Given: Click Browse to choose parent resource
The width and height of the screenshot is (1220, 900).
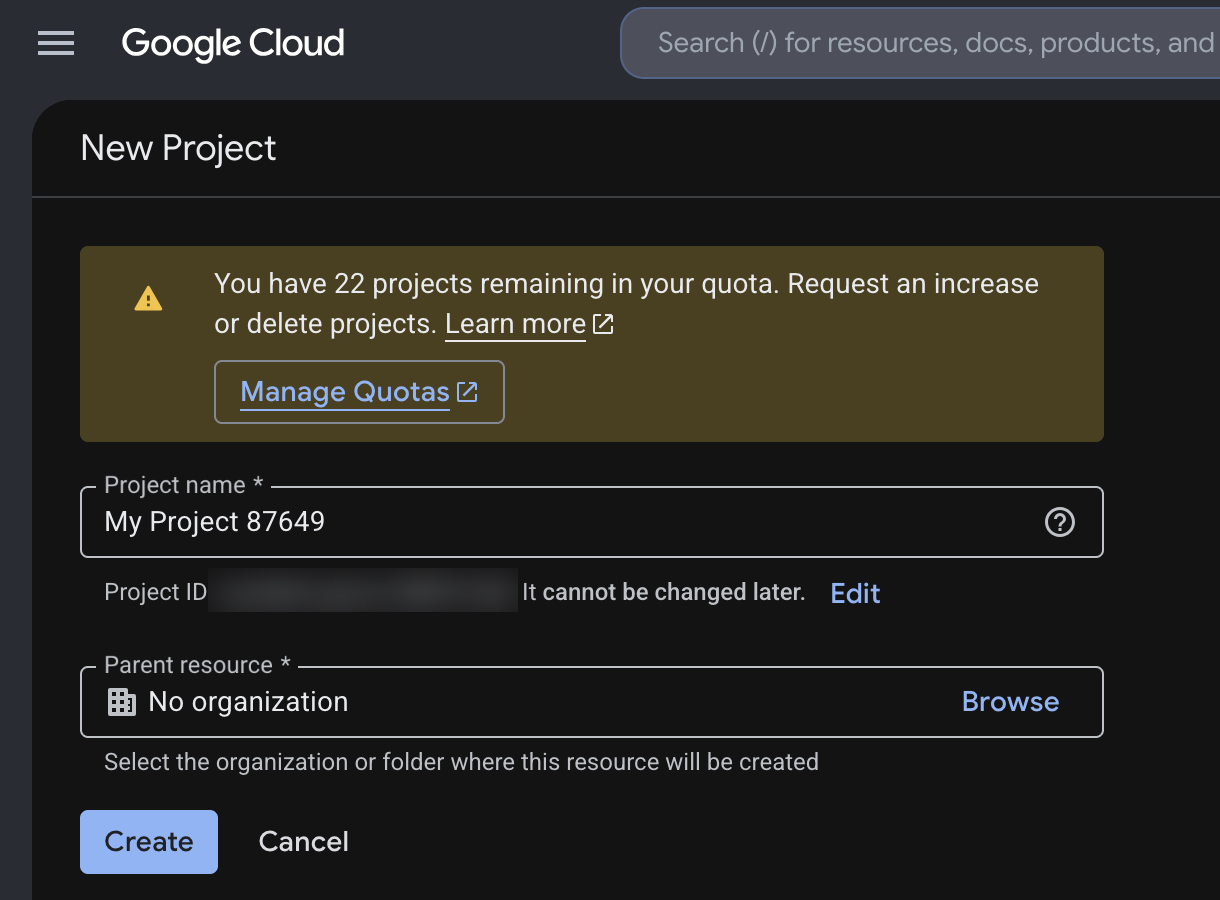Looking at the screenshot, I should point(1010,702).
